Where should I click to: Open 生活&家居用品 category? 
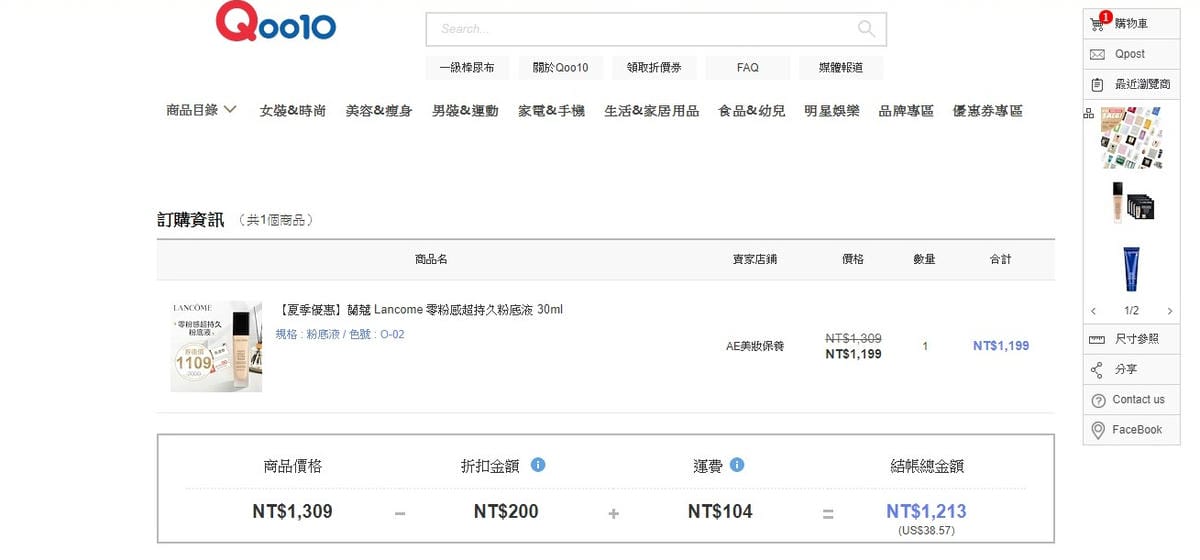652,111
